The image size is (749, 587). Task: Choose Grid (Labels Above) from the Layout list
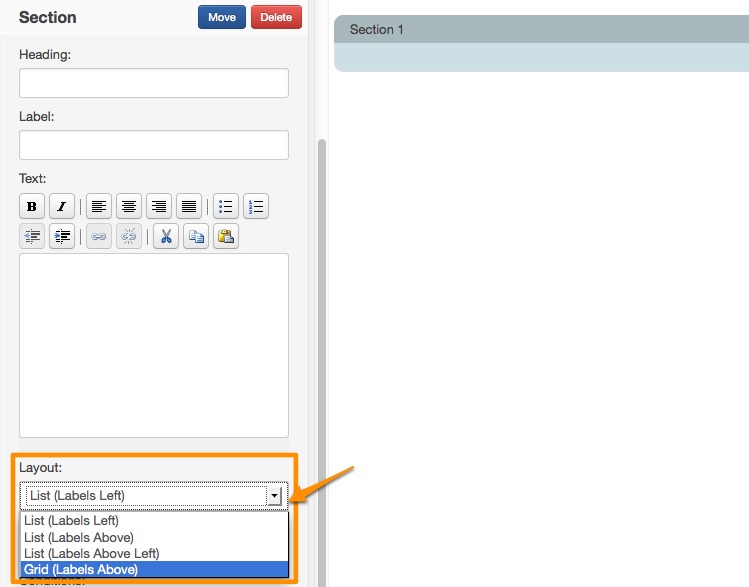pyautogui.click(x=81, y=569)
